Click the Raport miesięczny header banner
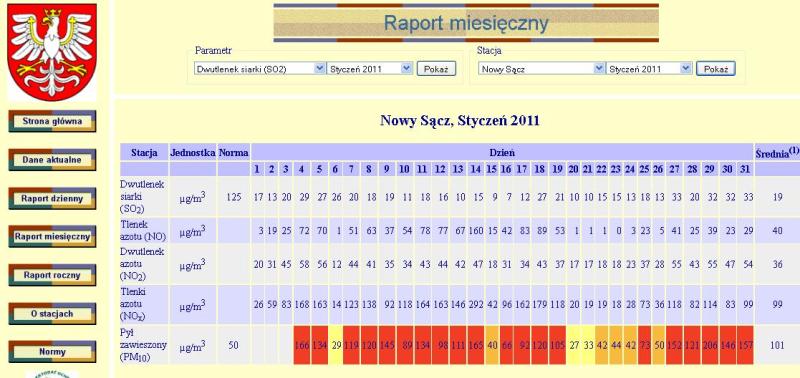The width and height of the screenshot is (800, 378). click(x=466, y=23)
